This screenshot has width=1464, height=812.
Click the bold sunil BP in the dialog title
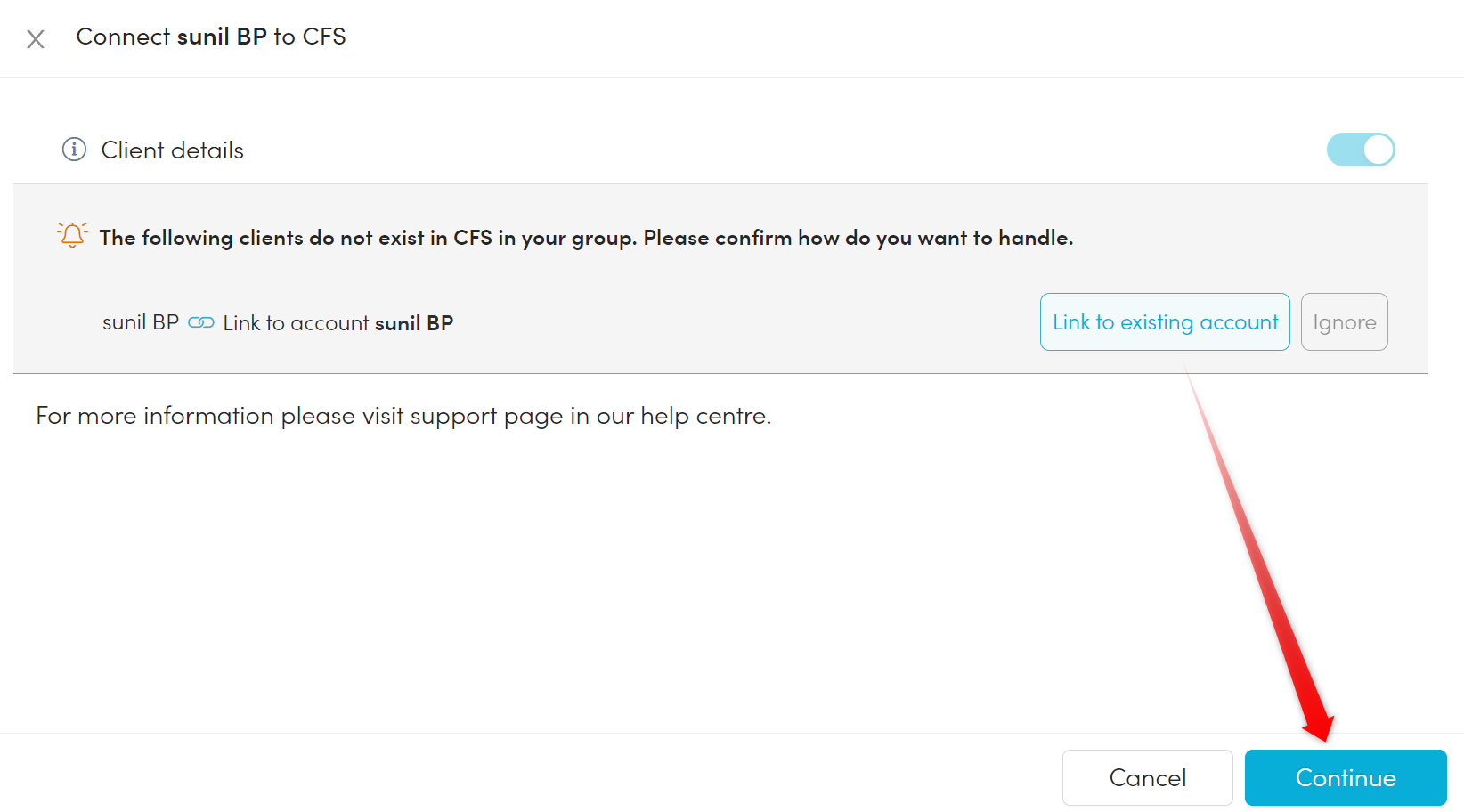point(222,37)
